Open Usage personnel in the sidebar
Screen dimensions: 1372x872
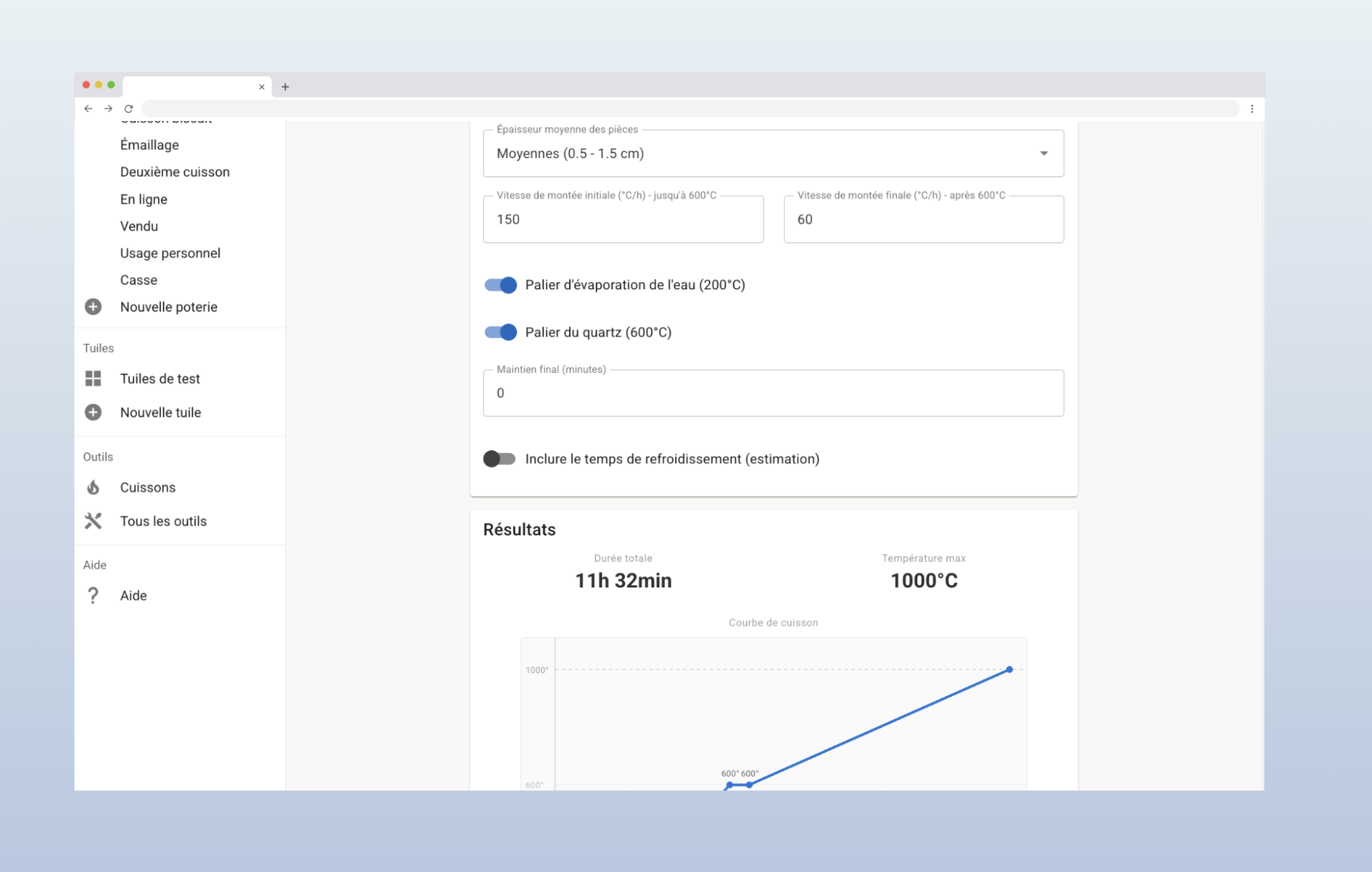pos(170,253)
